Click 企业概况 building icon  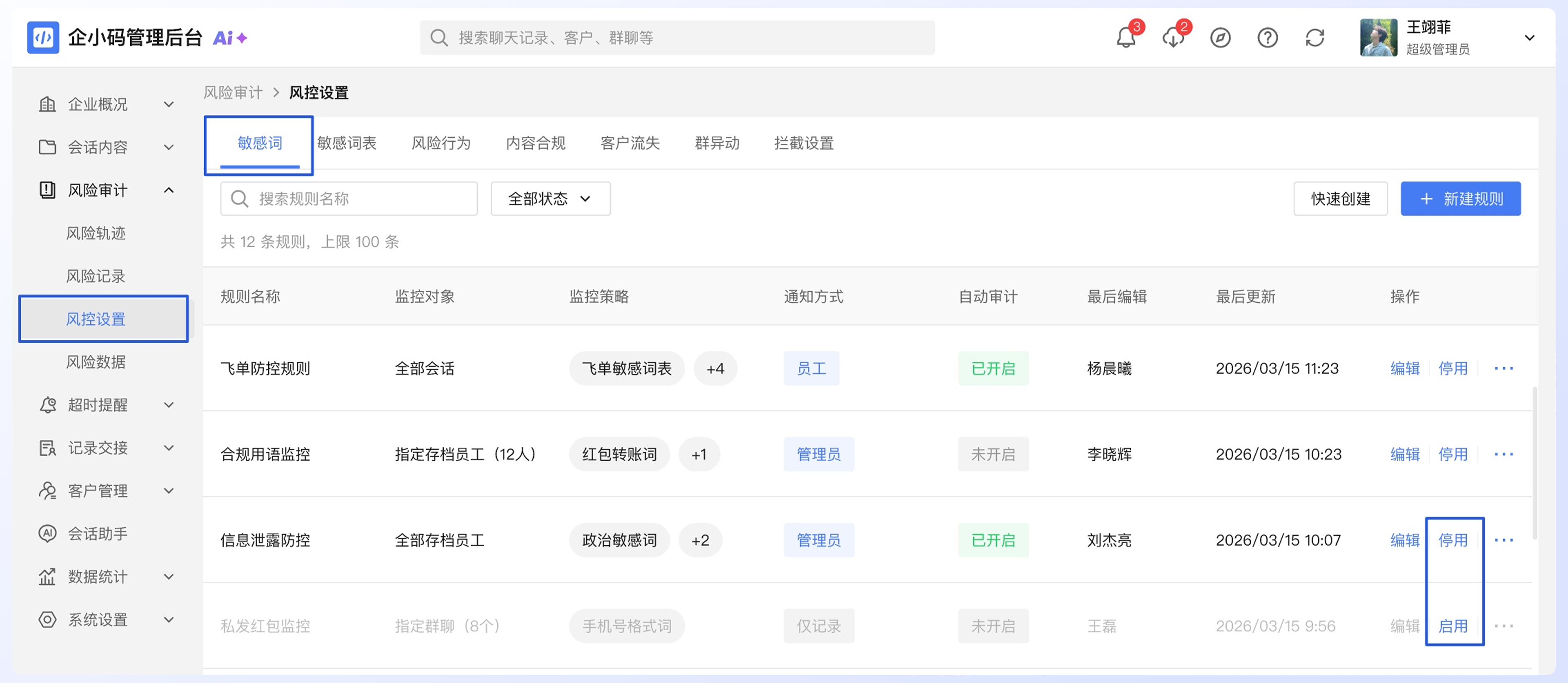(x=47, y=105)
